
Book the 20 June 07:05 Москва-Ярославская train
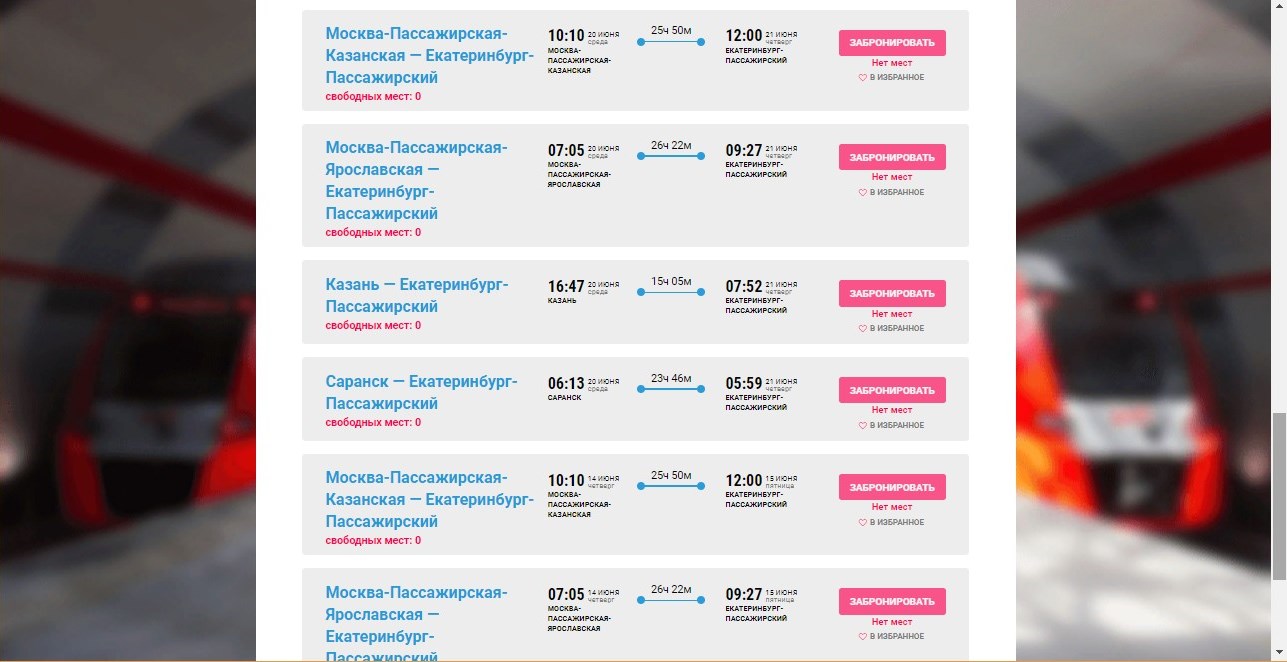click(x=892, y=157)
